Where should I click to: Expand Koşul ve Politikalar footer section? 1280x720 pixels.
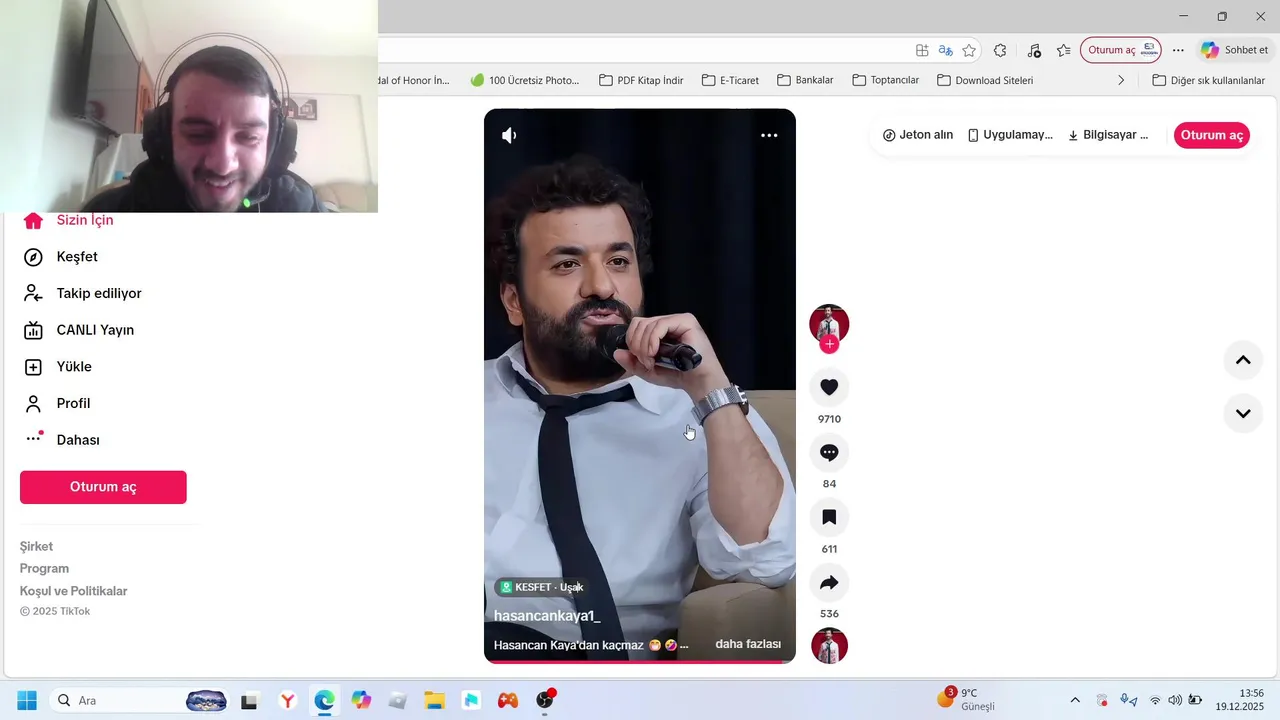tap(74, 591)
